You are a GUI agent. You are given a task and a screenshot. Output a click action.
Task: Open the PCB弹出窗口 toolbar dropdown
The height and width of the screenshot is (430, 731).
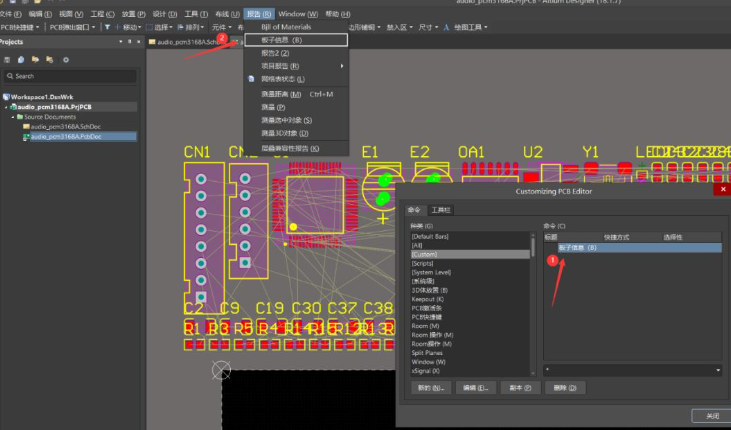(72, 28)
